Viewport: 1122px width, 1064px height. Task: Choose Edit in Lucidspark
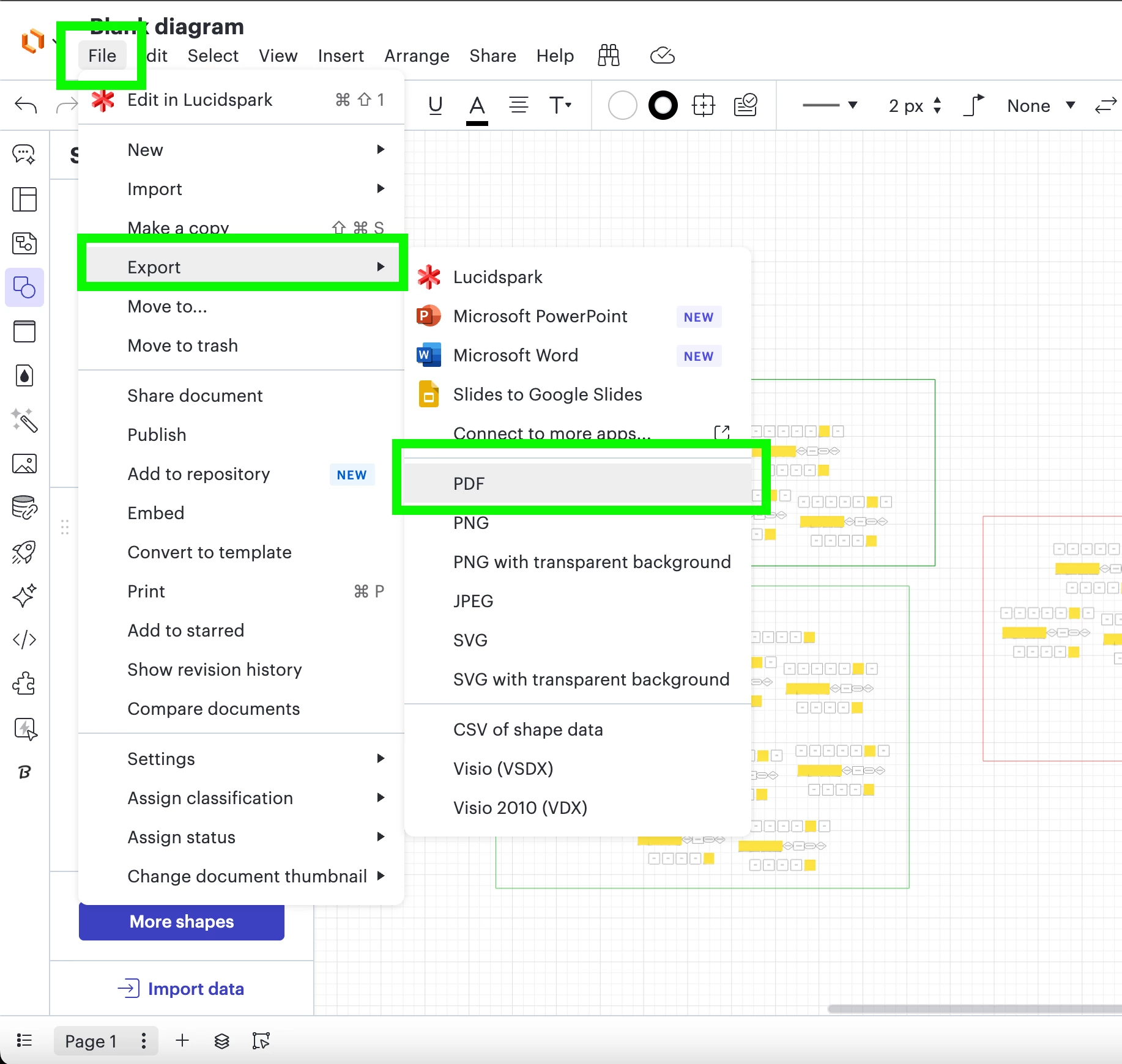pos(241,100)
